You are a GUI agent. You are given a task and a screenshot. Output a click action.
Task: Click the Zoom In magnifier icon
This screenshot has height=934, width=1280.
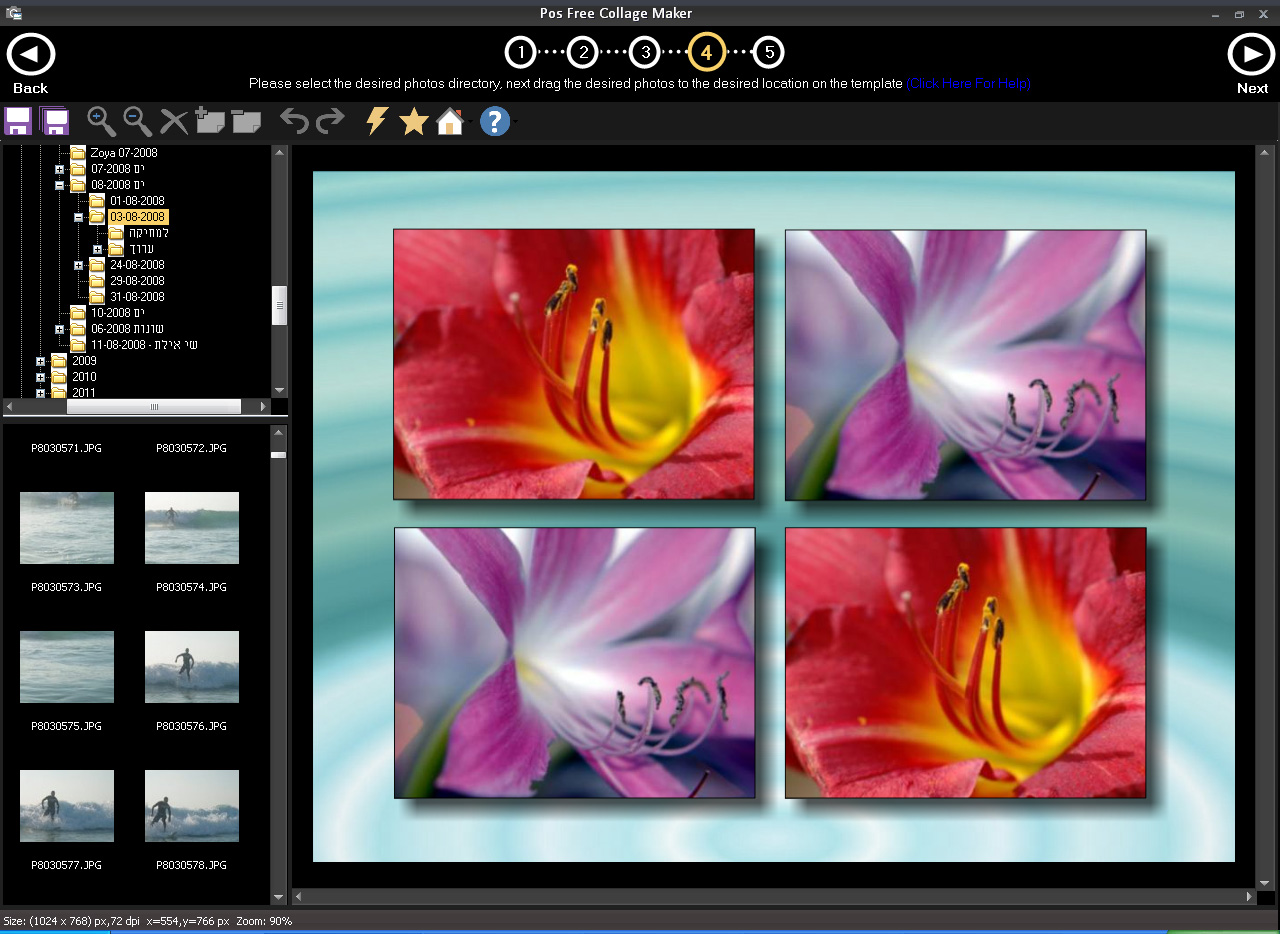tap(101, 121)
